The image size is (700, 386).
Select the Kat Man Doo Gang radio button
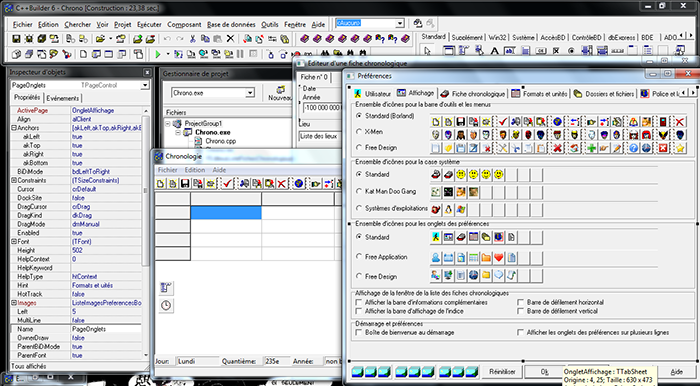click(x=358, y=191)
